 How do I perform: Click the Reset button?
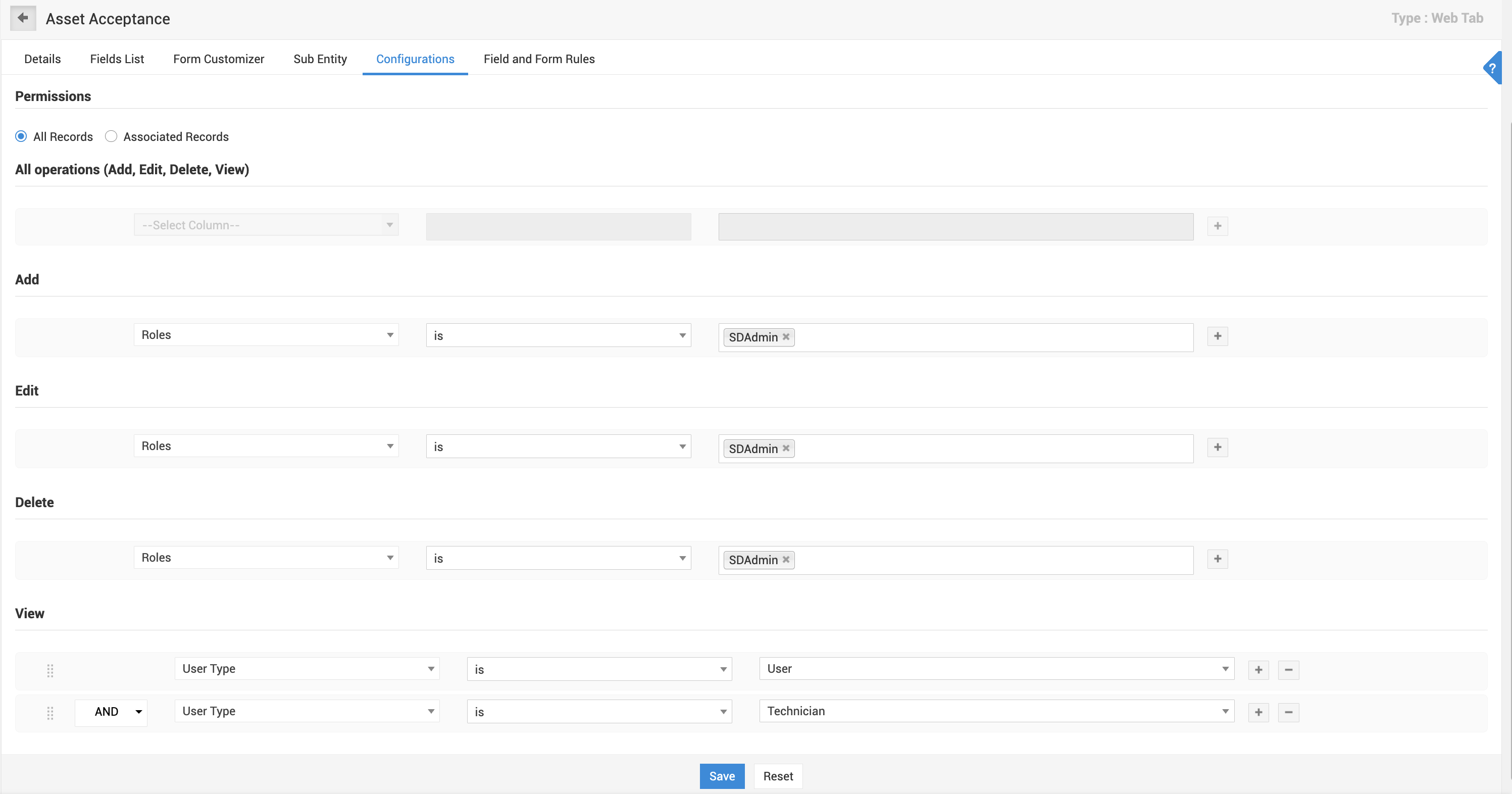[778, 776]
